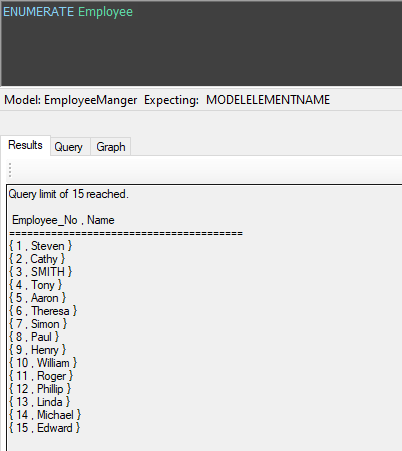
Task: Select the result row for William
Action: [x=43, y=363]
